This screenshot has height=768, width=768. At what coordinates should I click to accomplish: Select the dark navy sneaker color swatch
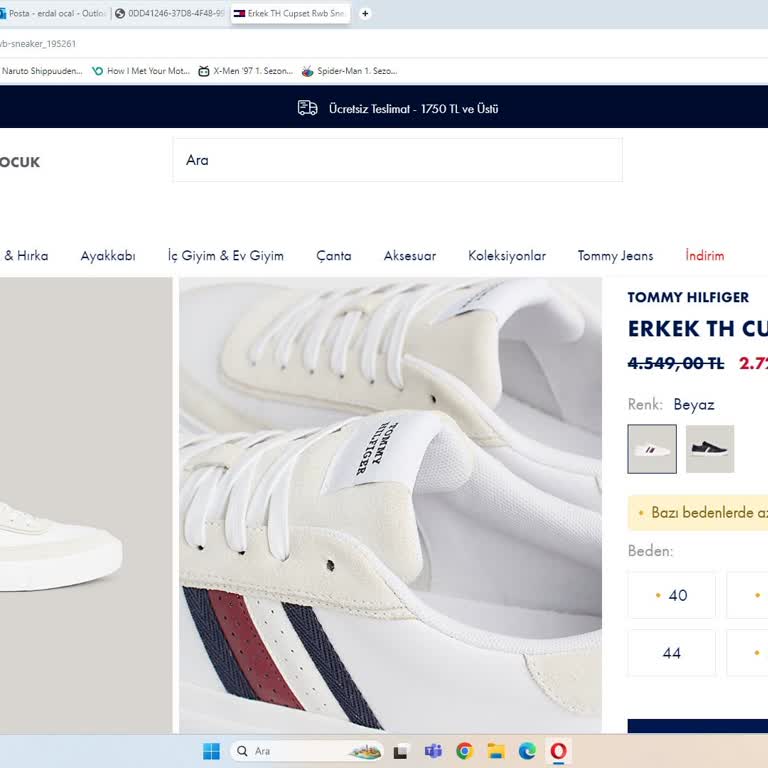(710, 449)
